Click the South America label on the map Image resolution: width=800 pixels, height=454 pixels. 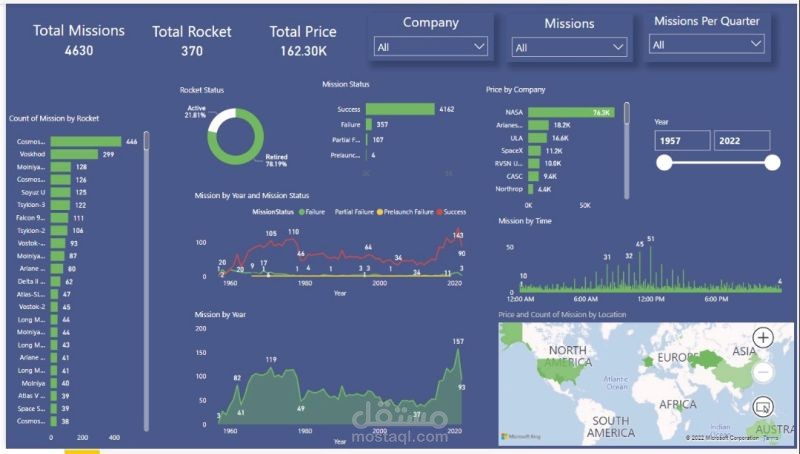point(611,427)
